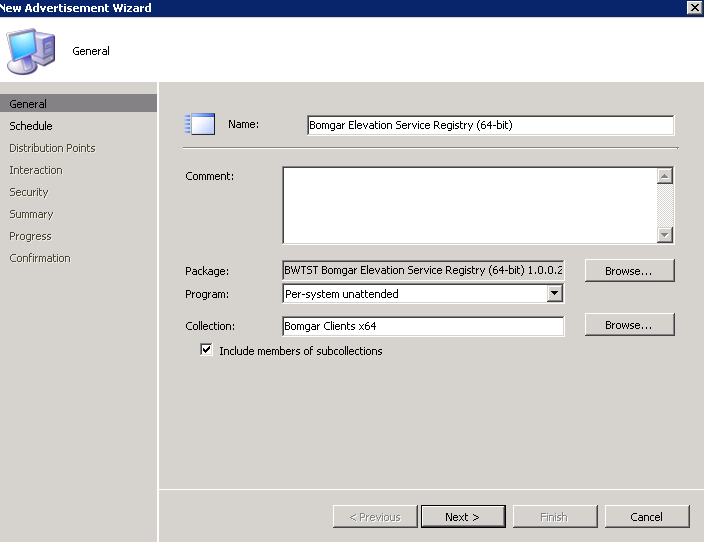Screen dimensions: 704x542
Task: Click the Package text field
Action: [423, 270]
